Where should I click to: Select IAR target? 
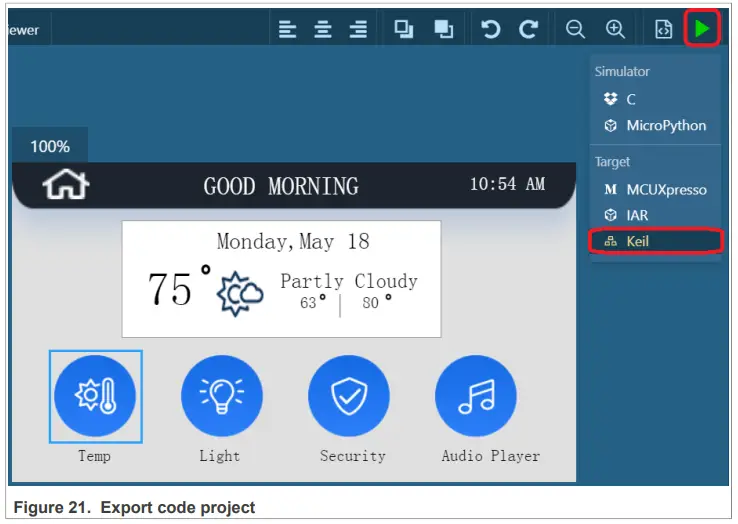click(655, 216)
